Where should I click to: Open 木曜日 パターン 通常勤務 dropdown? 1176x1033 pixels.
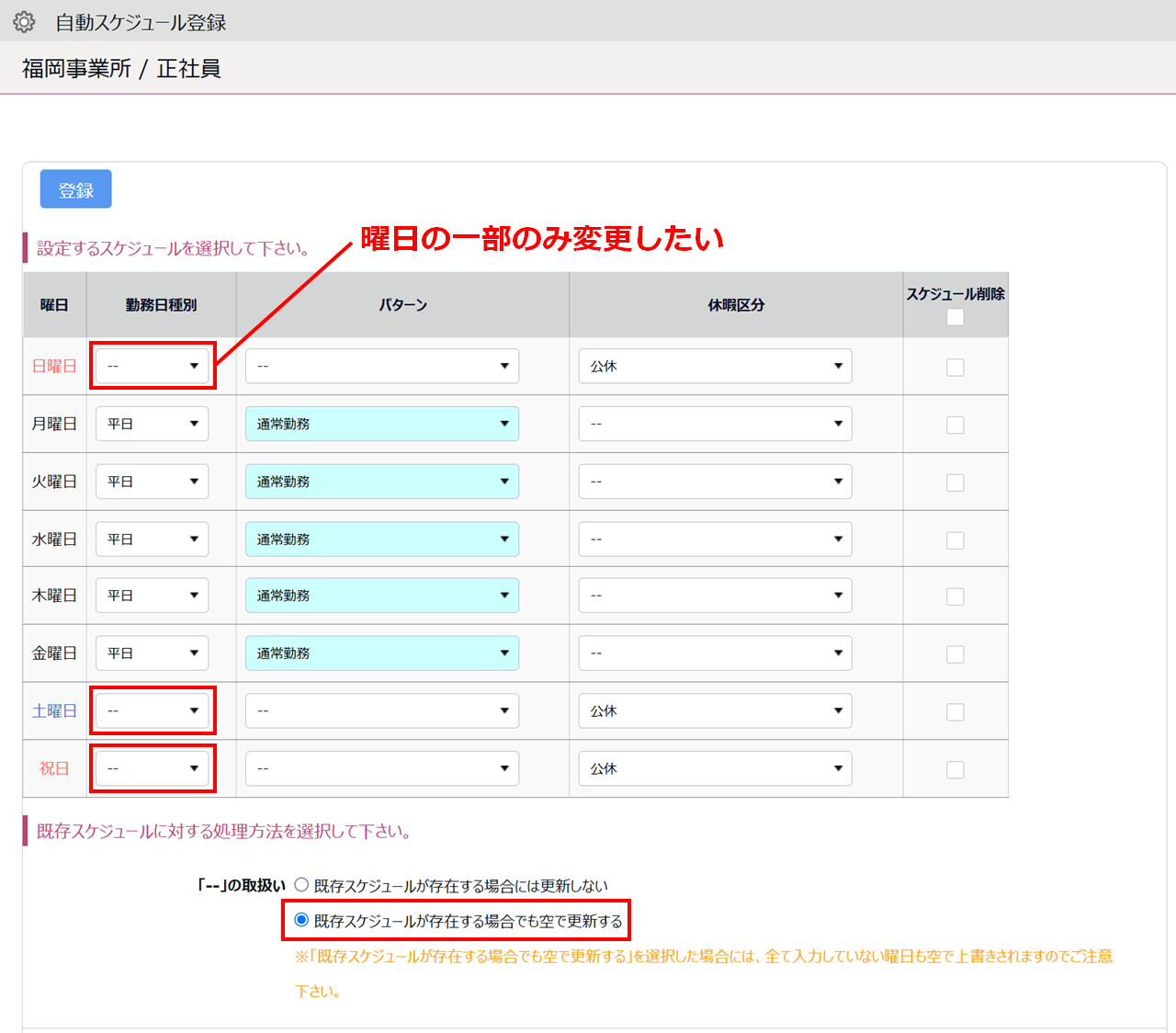click(x=382, y=596)
